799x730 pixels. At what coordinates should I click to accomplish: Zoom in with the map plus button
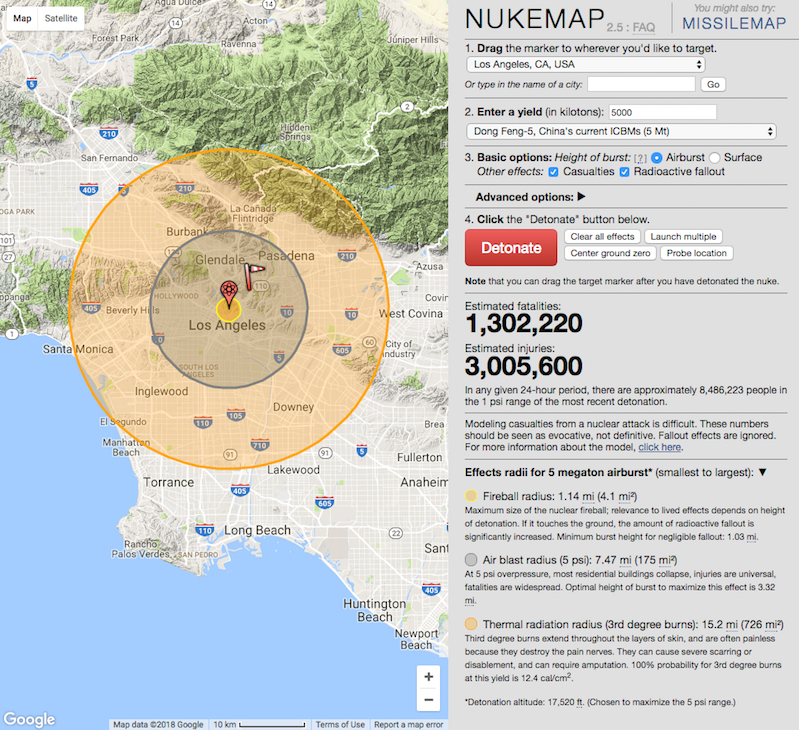428,676
